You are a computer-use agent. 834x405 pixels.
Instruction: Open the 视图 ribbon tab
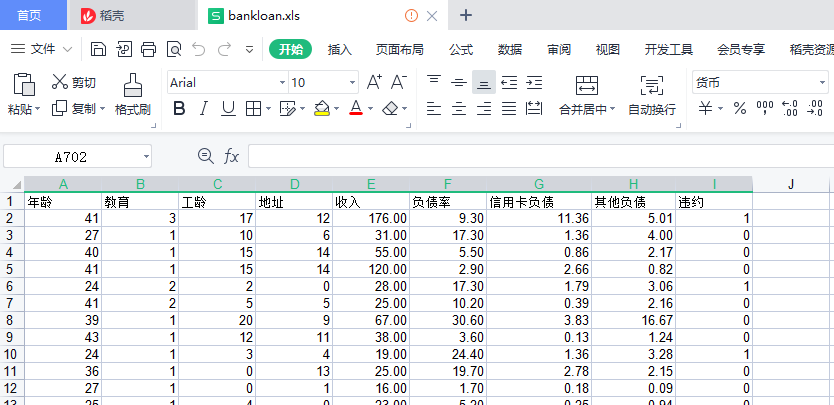[x=607, y=49]
